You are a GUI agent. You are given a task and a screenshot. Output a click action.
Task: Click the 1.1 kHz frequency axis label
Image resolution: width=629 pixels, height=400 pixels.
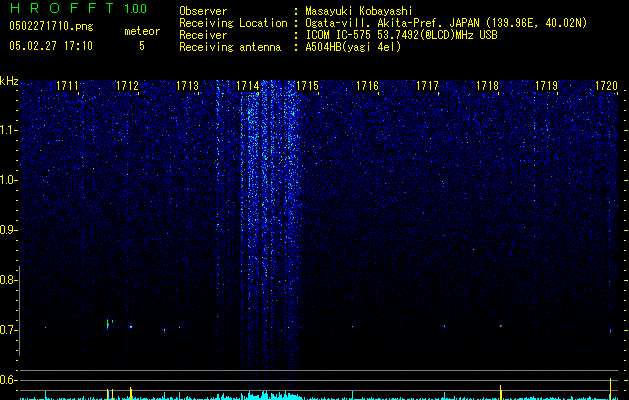[x=7, y=130]
